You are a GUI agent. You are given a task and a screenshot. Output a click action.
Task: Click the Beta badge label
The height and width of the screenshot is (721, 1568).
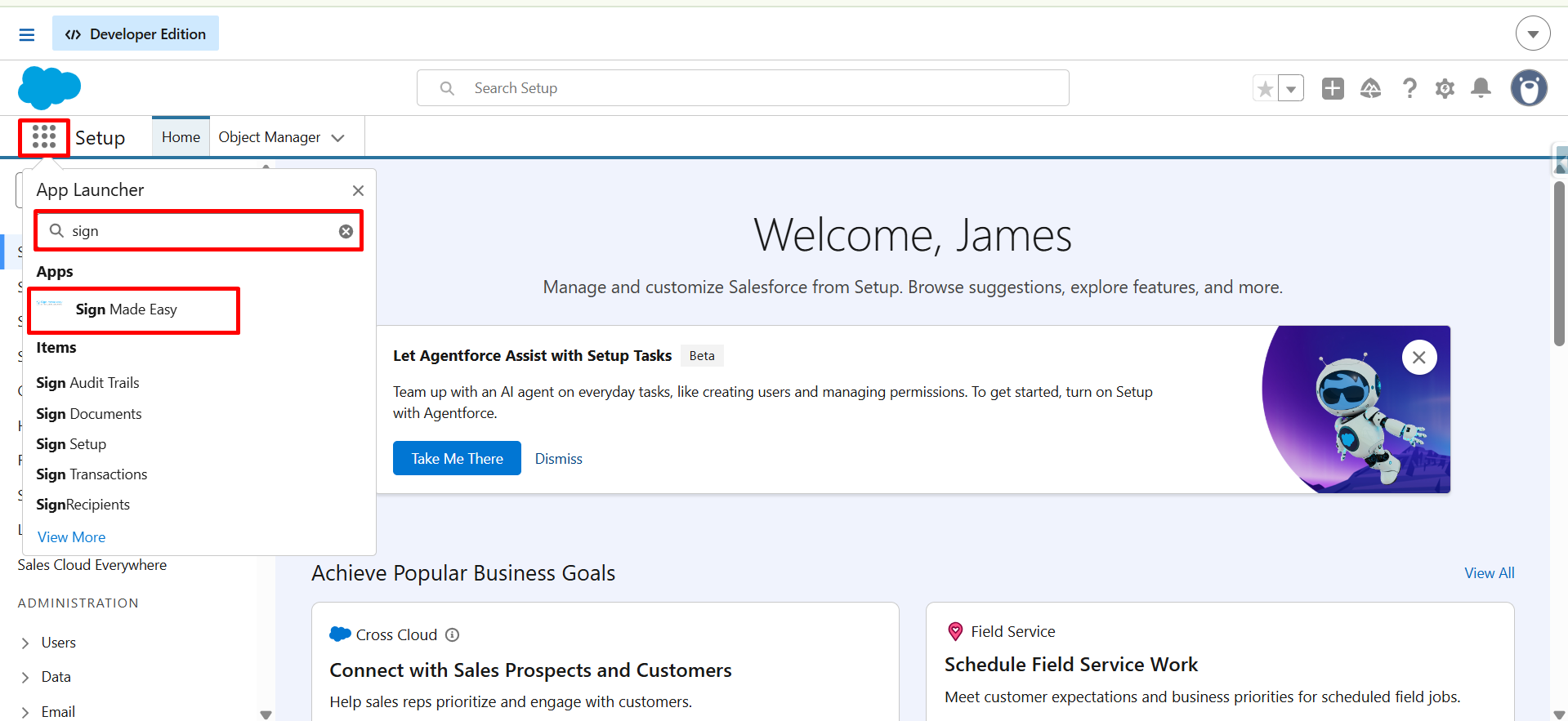[x=702, y=356]
